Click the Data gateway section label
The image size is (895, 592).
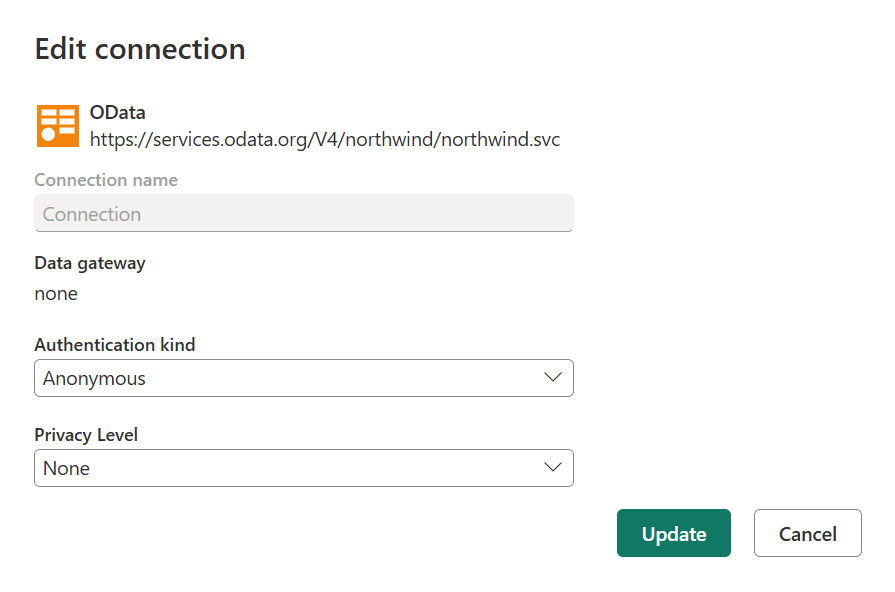(89, 262)
